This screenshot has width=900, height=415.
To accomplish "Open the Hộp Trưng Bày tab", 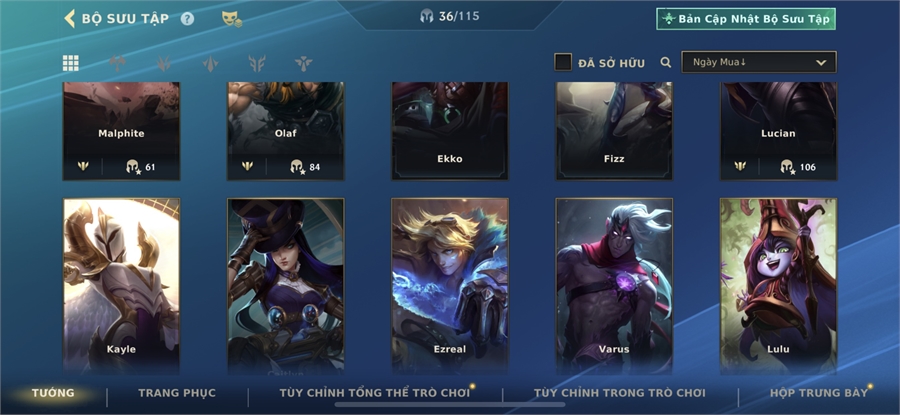I will pos(818,393).
